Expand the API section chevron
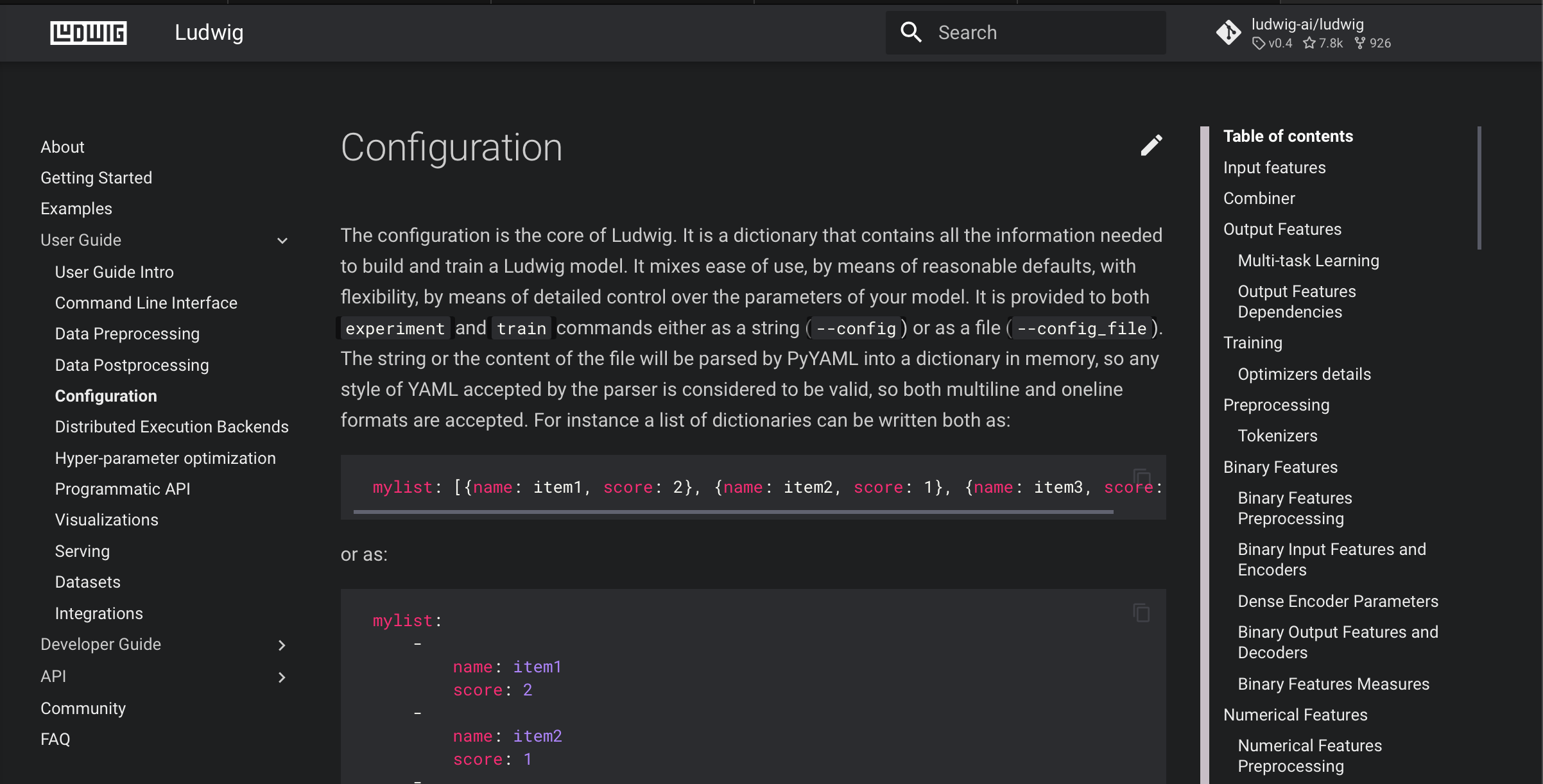 [x=282, y=677]
